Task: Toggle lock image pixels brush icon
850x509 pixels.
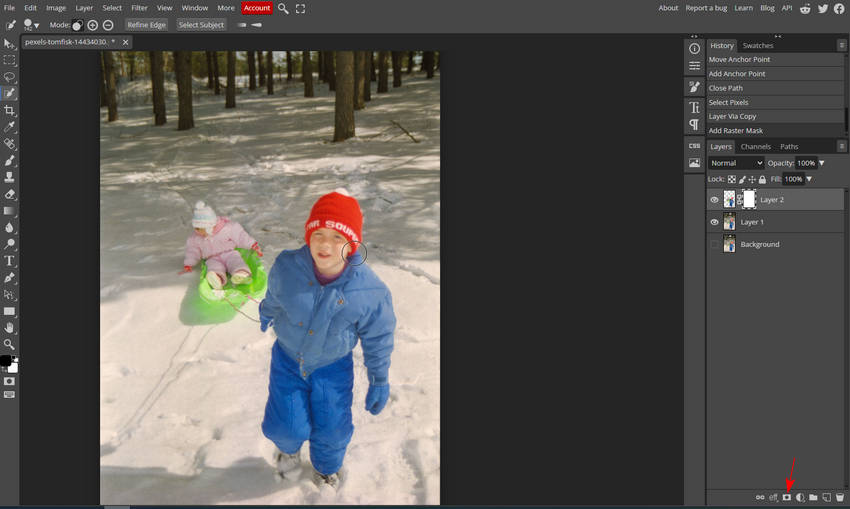Action: pos(742,179)
